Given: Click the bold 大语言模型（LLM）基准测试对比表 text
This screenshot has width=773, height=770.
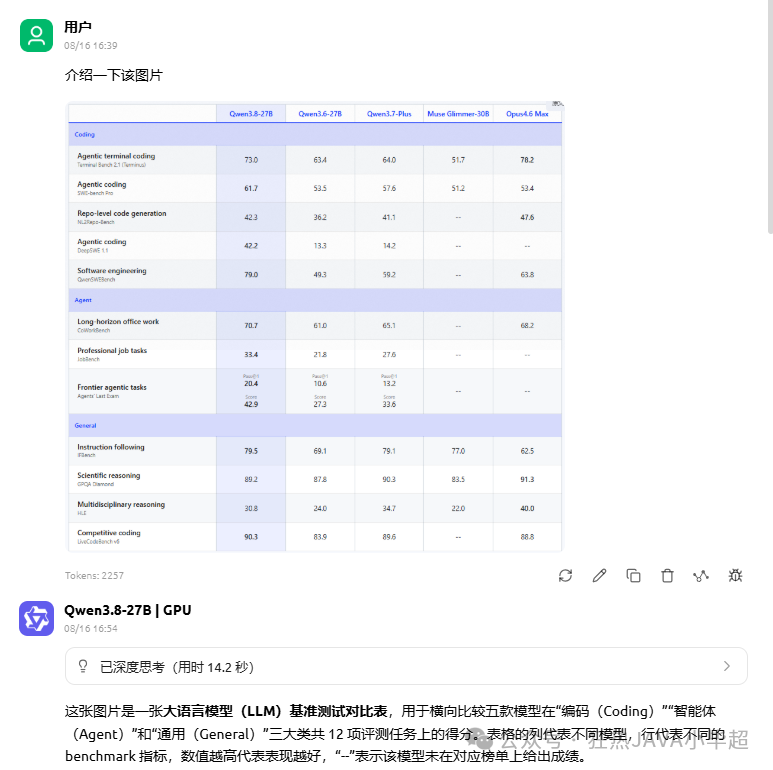Looking at the screenshot, I should 275,711.
